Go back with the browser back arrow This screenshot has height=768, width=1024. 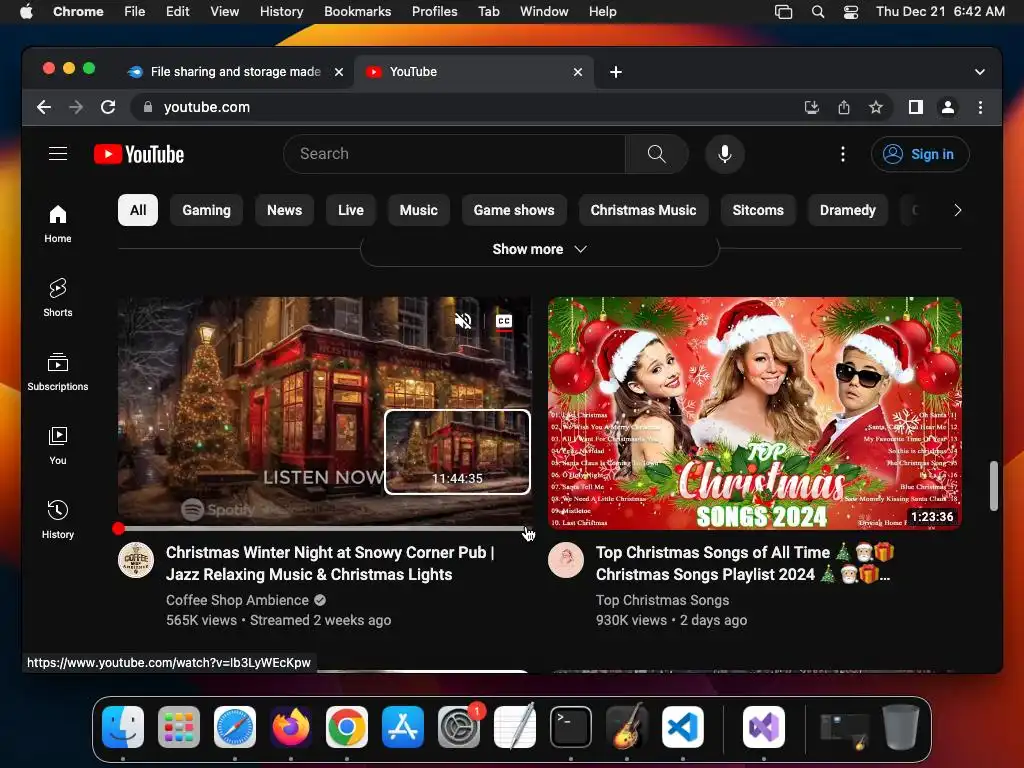point(44,107)
